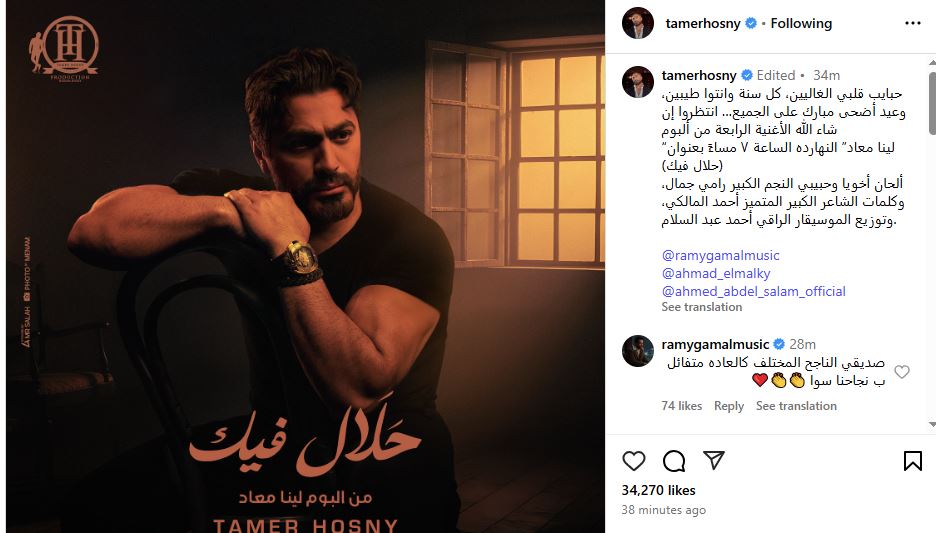Save the post with the bookmark icon
This screenshot has width=936, height=533.
pos(912,461)
